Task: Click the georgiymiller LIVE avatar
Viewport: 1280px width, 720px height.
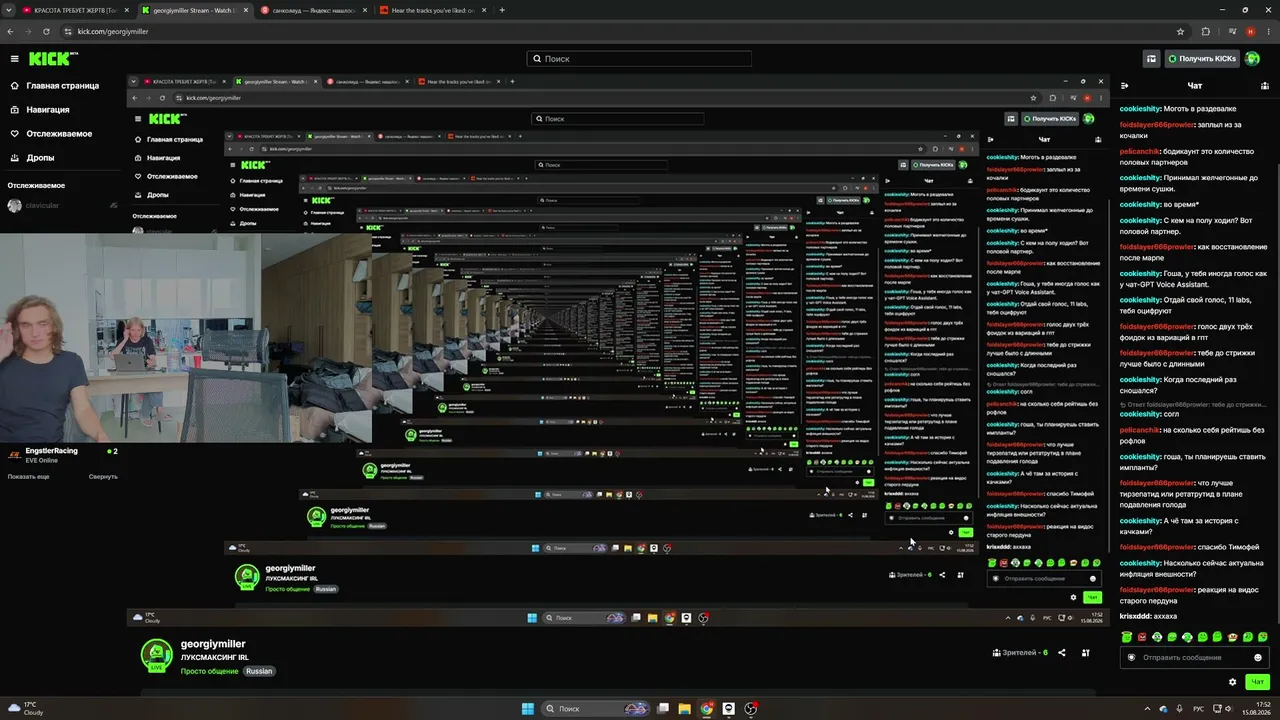Action: 155,655
